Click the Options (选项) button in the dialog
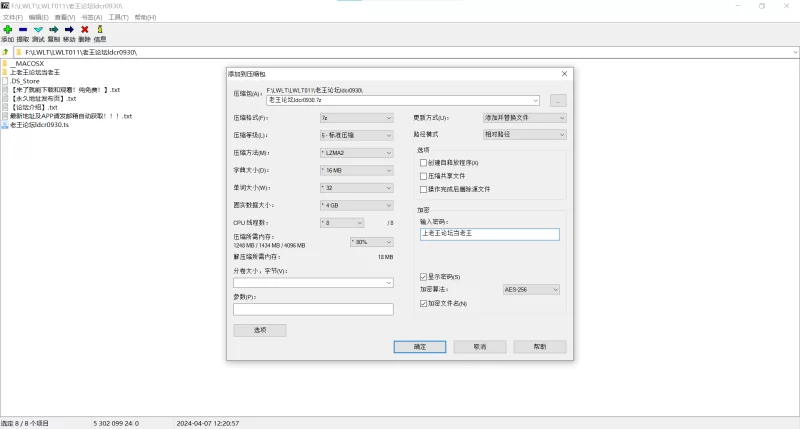Image resolution: width=800 pixels, height=429 pixels. [259, 330]
